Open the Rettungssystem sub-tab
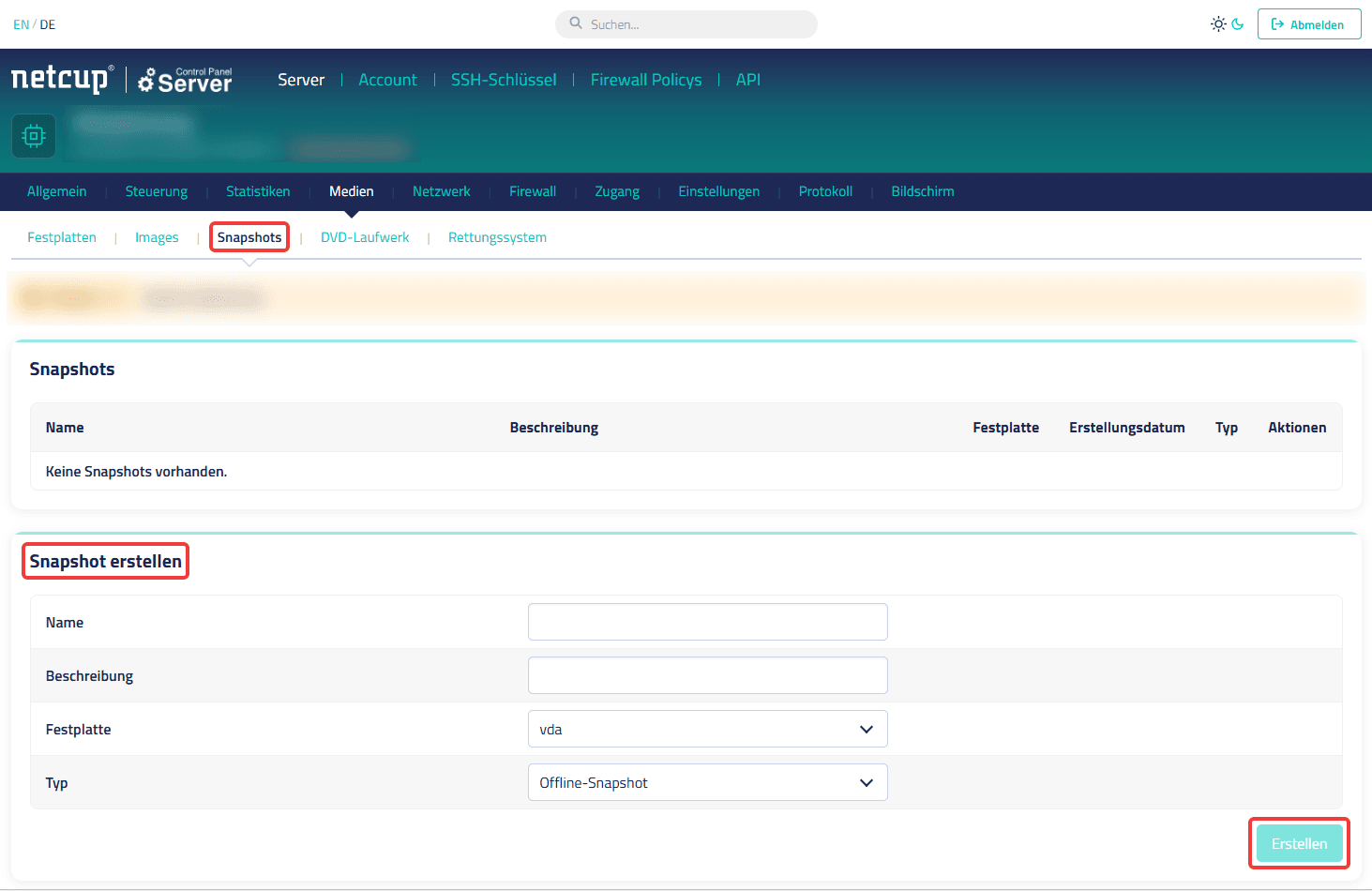This screenshot has width=1372, height=891. click(497, 237)
